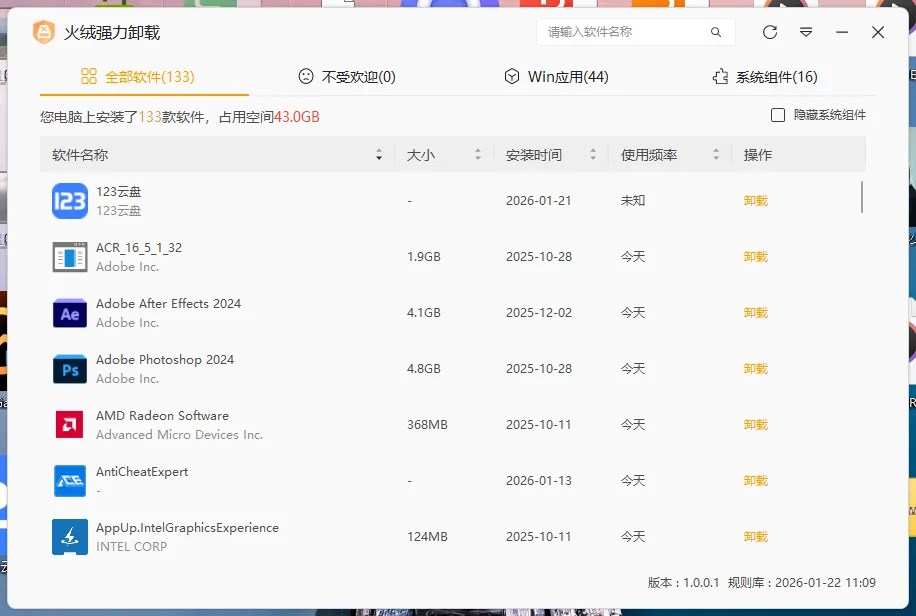The width and height of the screenshot is (916, 616).
Task: Click the AntiCheatExpert app icon
Action: (70, 480)
